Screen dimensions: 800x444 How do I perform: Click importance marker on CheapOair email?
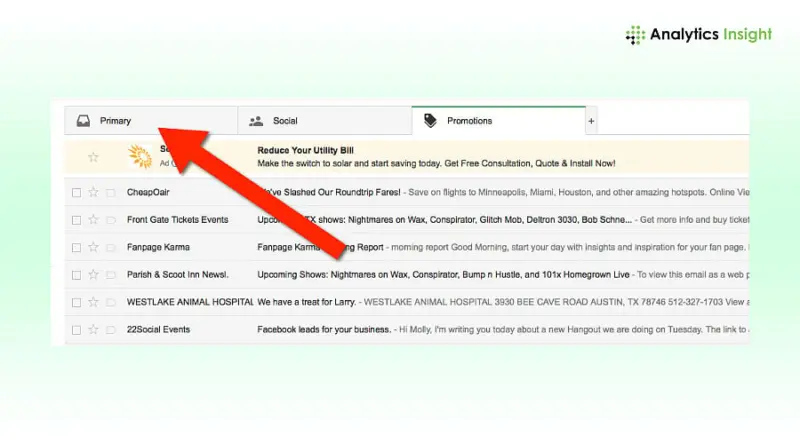point(110,192)
